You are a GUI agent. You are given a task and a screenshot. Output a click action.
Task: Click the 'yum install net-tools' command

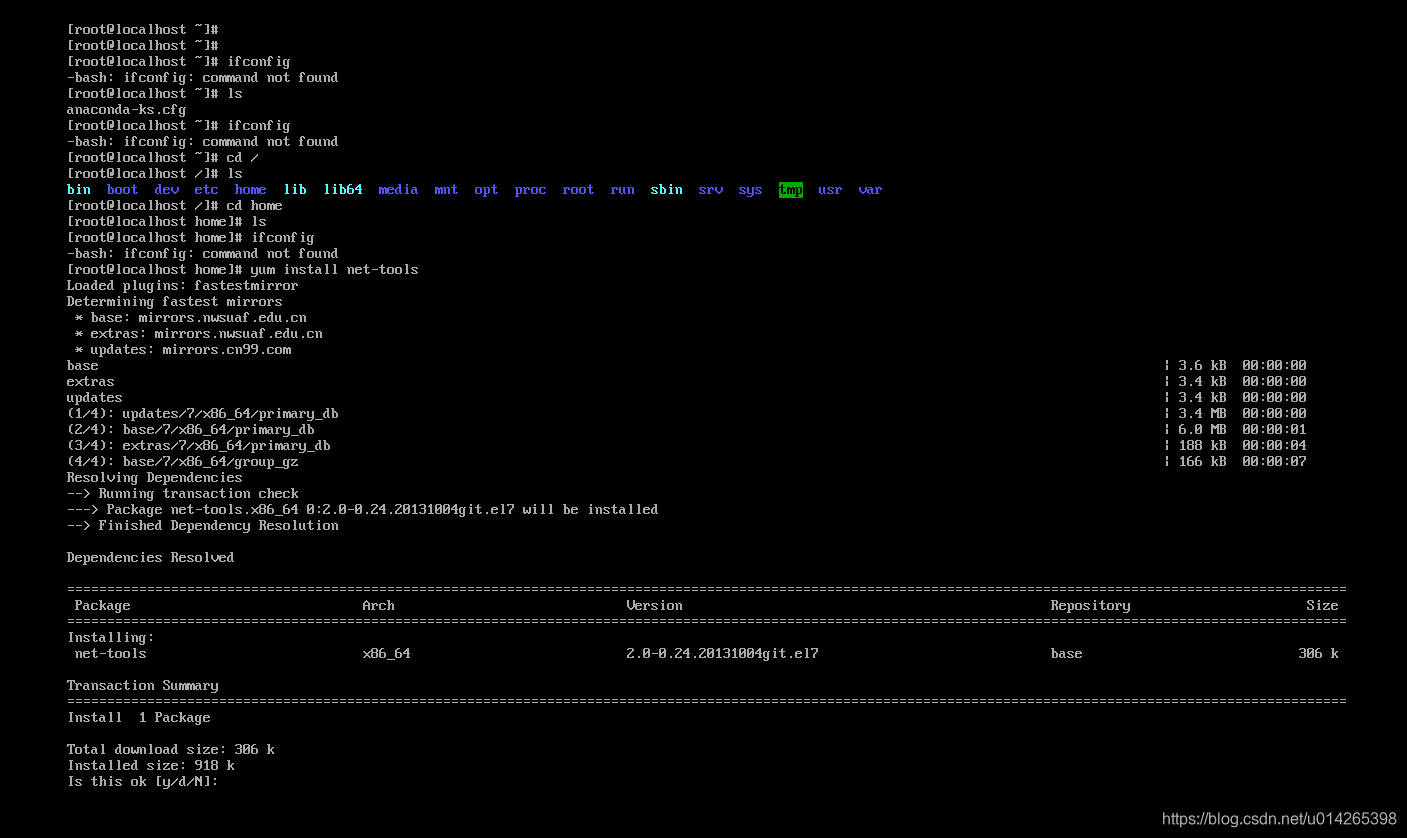(x=335, y=270)
